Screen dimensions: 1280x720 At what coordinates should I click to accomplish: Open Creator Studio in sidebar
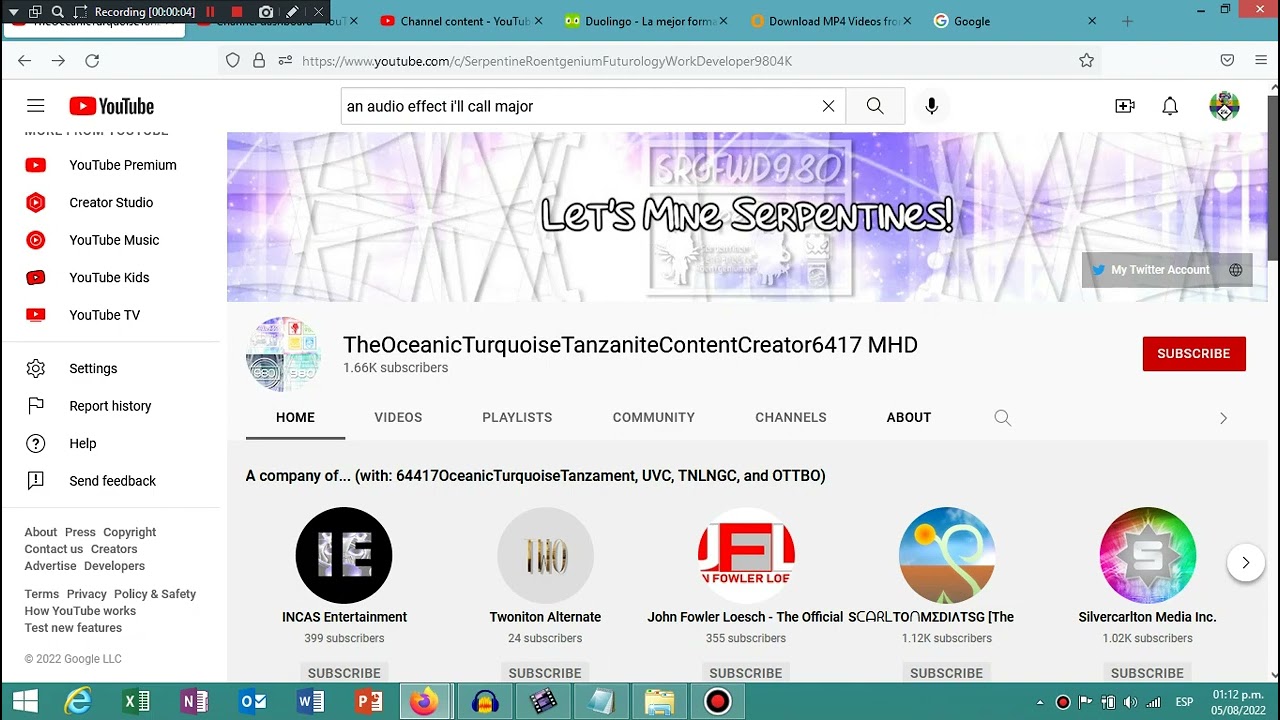tap(110, 202)
